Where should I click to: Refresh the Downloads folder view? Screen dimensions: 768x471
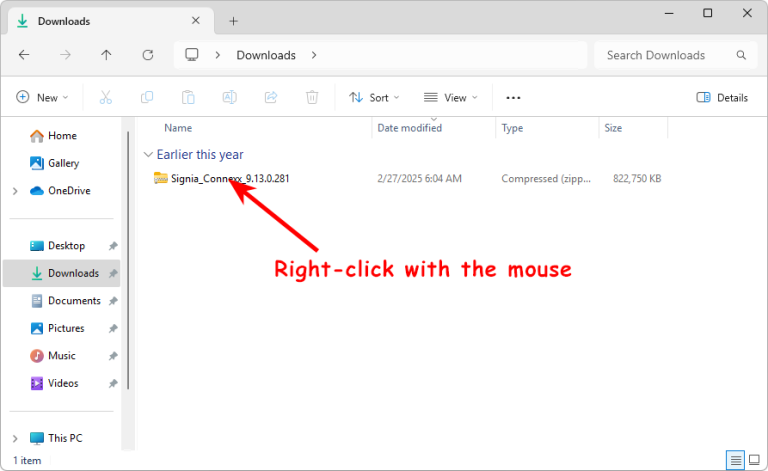[x=148, y=55]
